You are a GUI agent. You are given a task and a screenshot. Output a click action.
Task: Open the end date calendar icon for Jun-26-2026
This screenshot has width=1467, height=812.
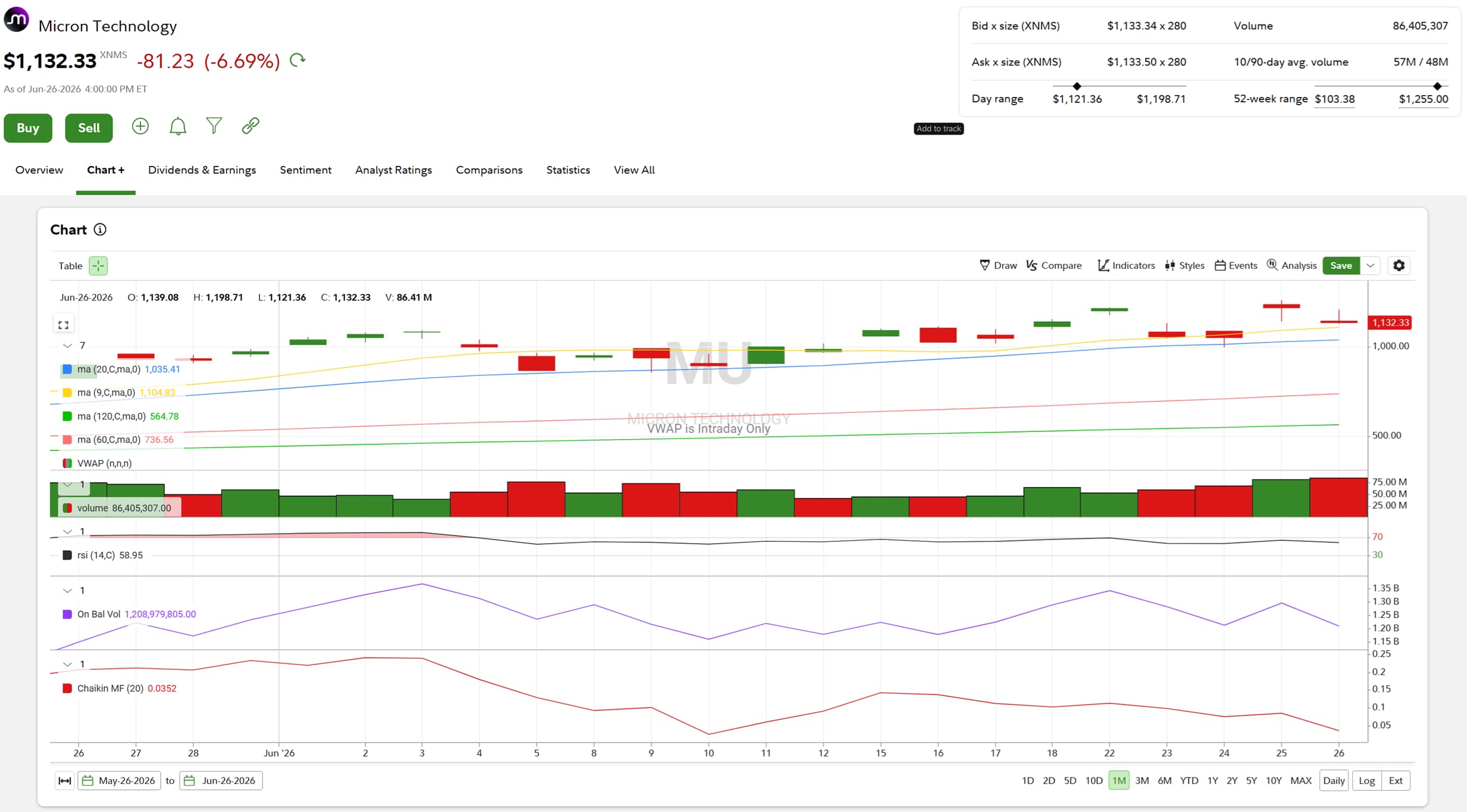(x=189, y=780)
